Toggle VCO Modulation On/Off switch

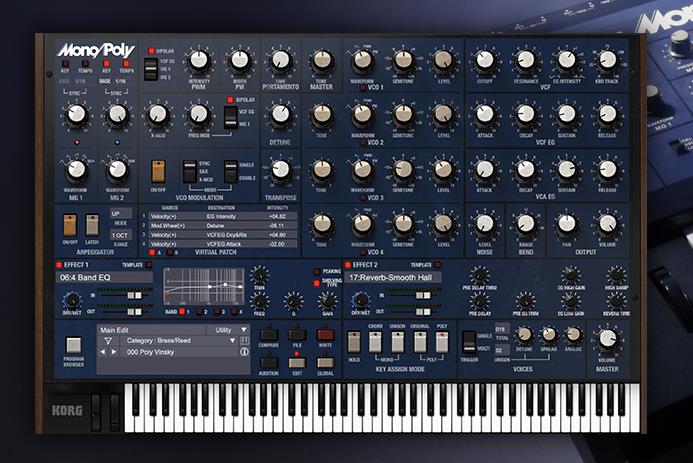pyautogui.click(x=158, y=171)
